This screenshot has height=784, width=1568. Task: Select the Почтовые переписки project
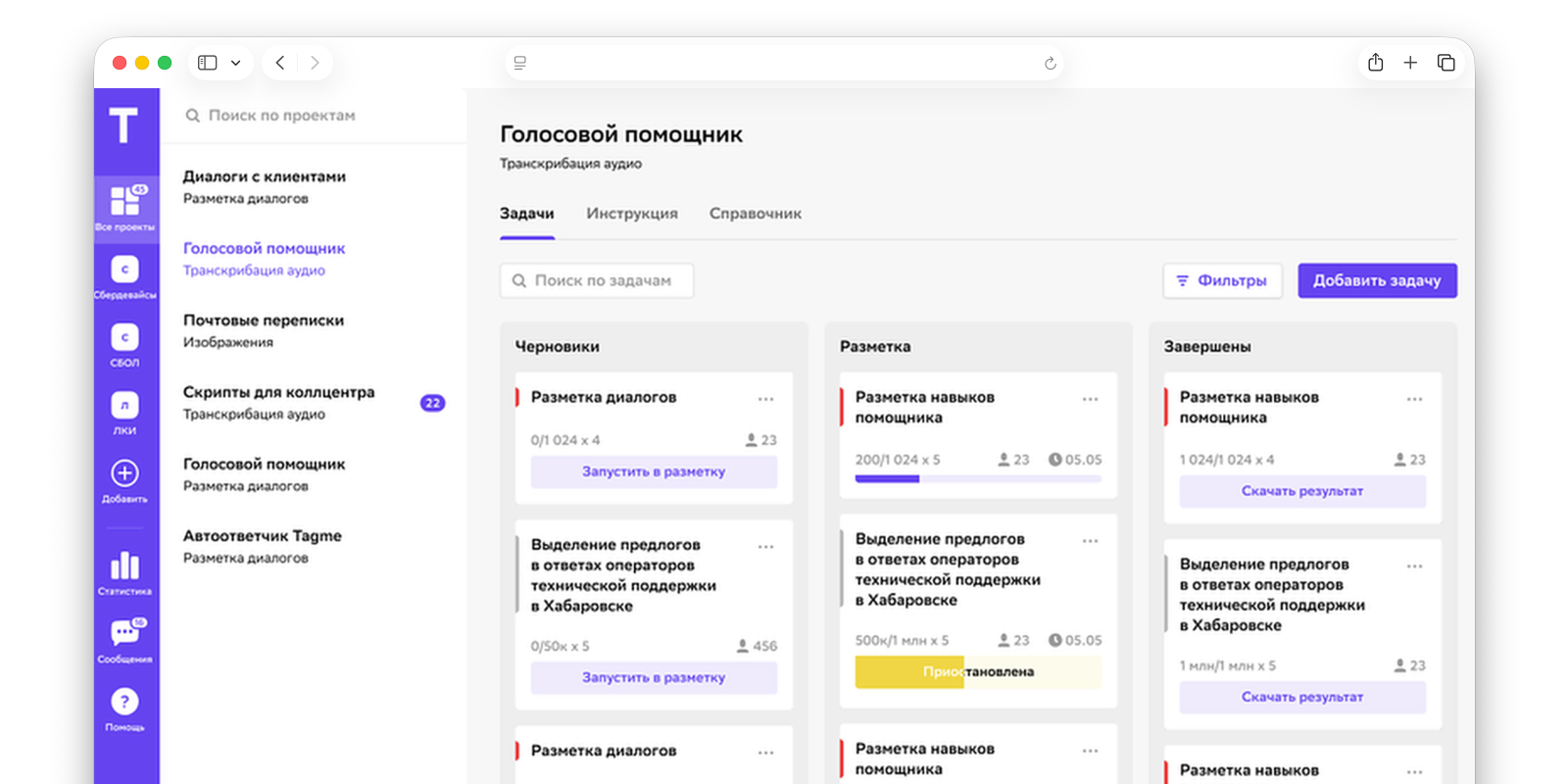click(x=314, y=330)
